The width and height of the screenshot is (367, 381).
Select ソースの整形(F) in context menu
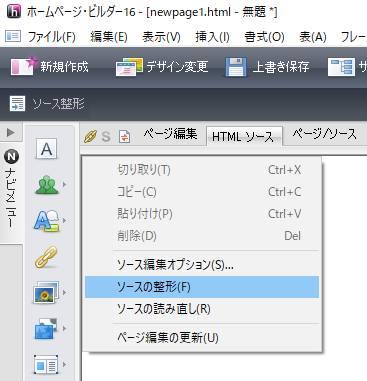[202, 287]
